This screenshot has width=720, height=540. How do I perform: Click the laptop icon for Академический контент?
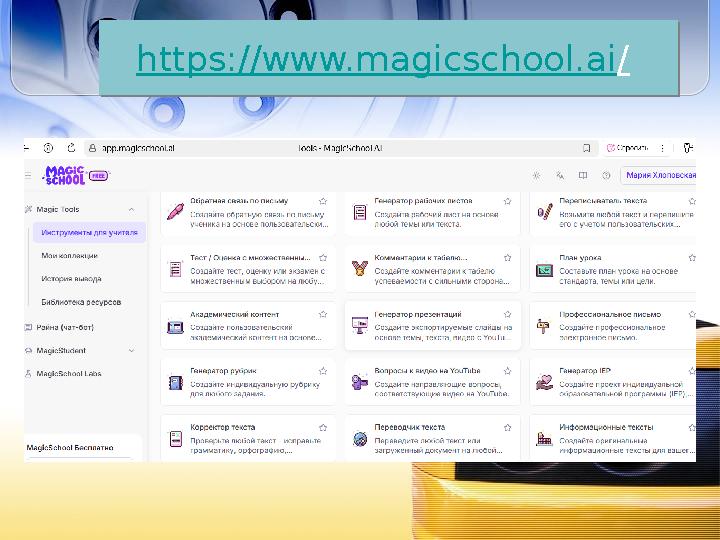pos(175,327)
